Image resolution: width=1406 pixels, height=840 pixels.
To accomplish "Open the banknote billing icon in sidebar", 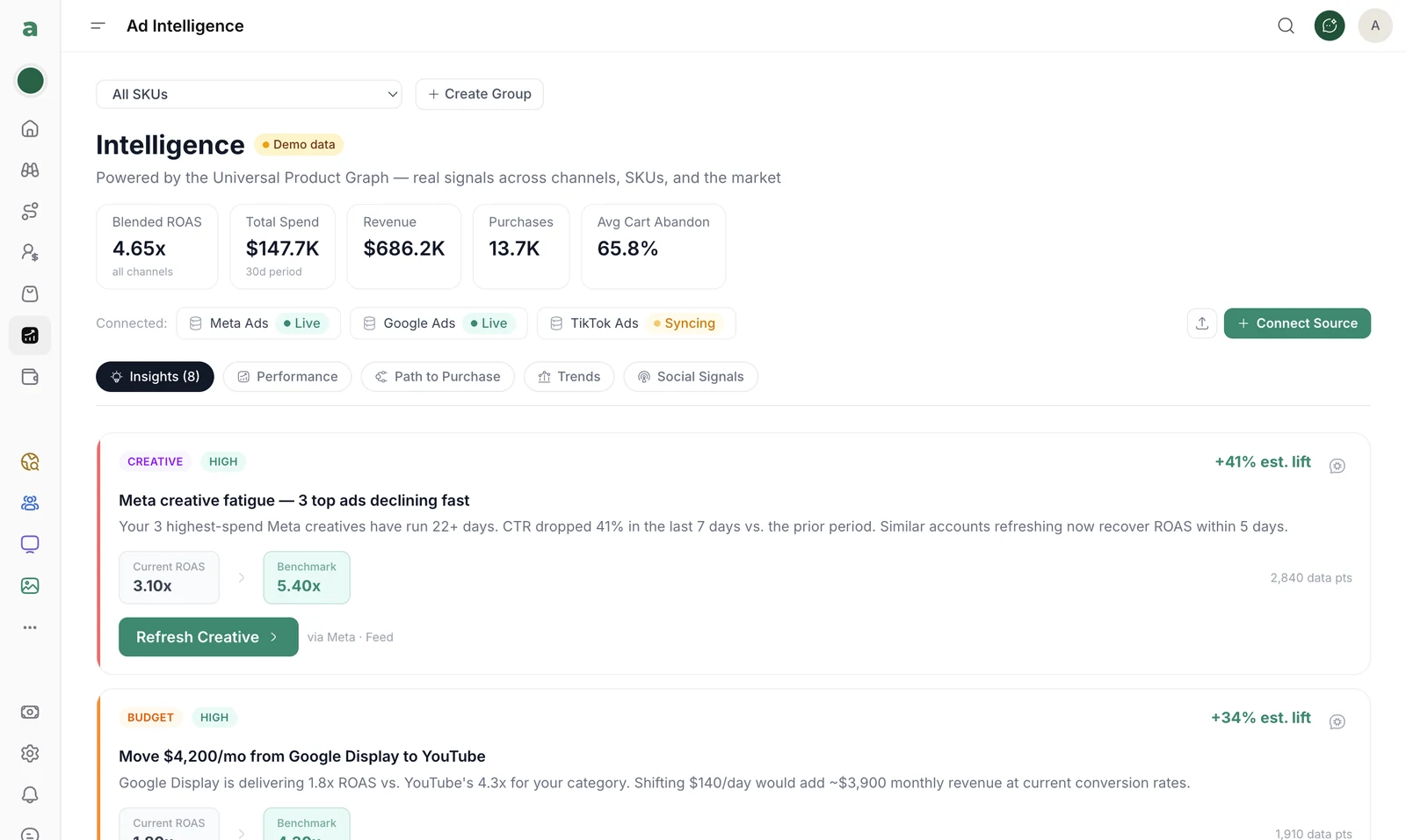I will click(30, 712).
